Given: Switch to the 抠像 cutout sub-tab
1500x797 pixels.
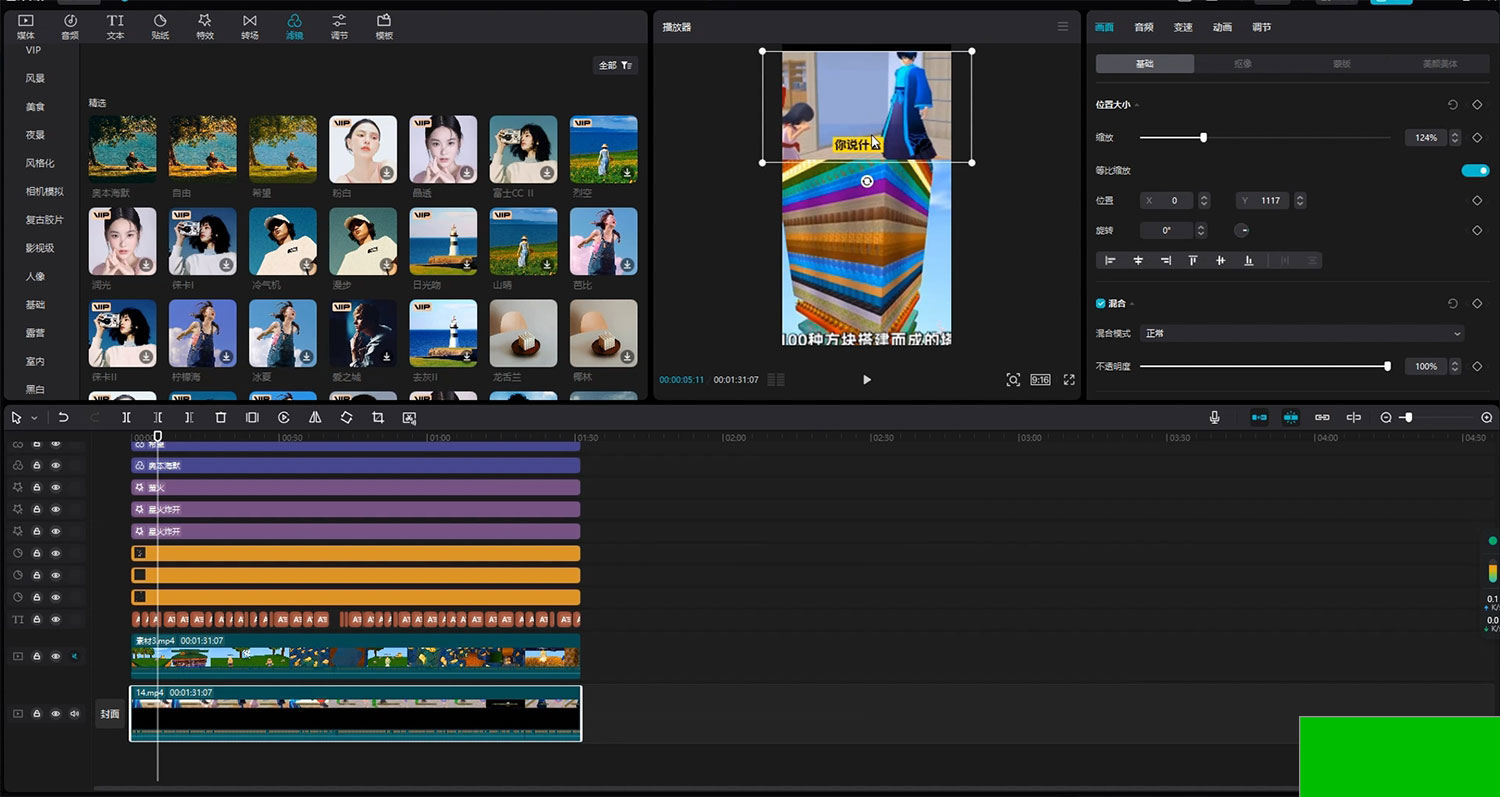Looking at the screenshot, I should click(1242, 64).
